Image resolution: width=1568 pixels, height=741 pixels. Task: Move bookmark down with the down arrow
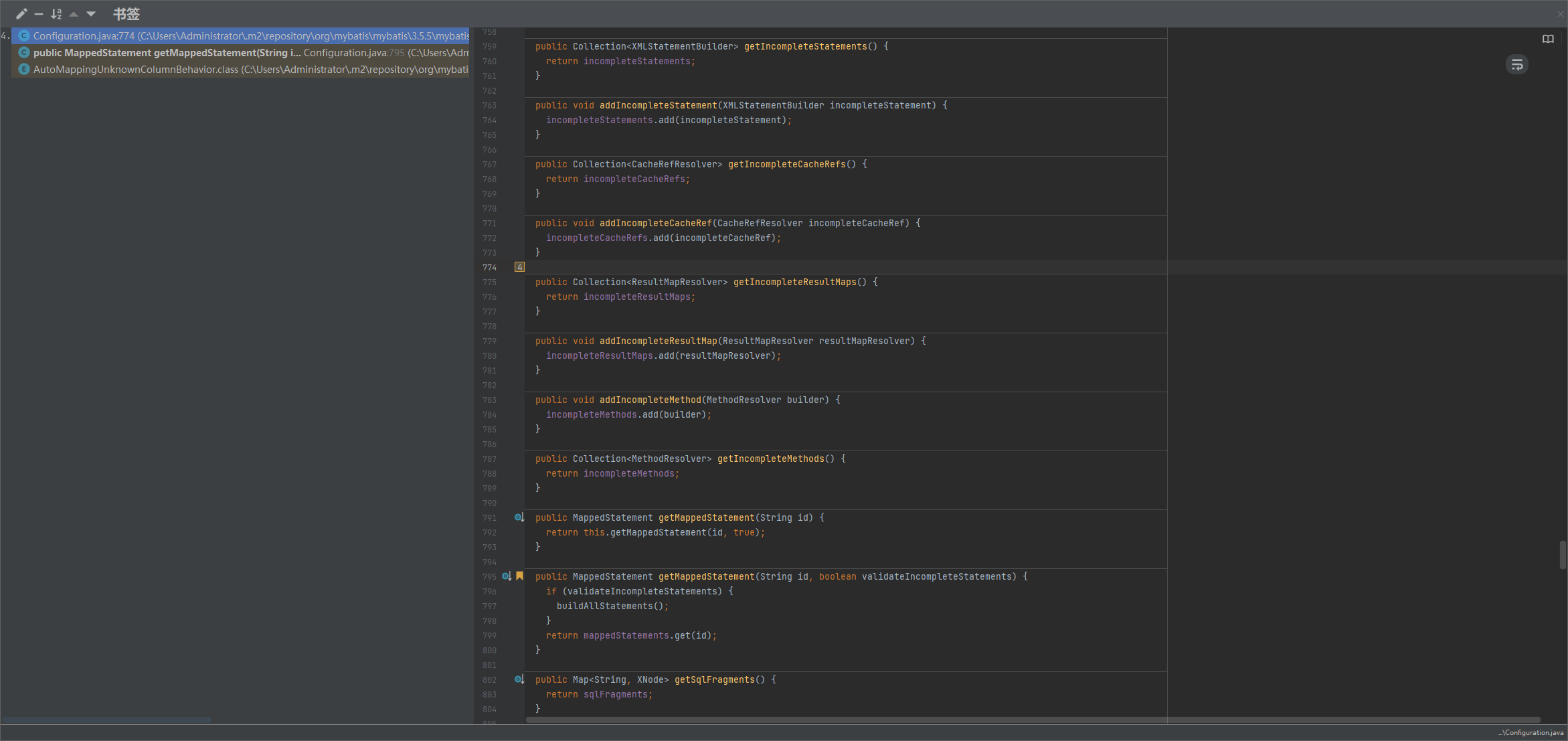coord(91,14)
